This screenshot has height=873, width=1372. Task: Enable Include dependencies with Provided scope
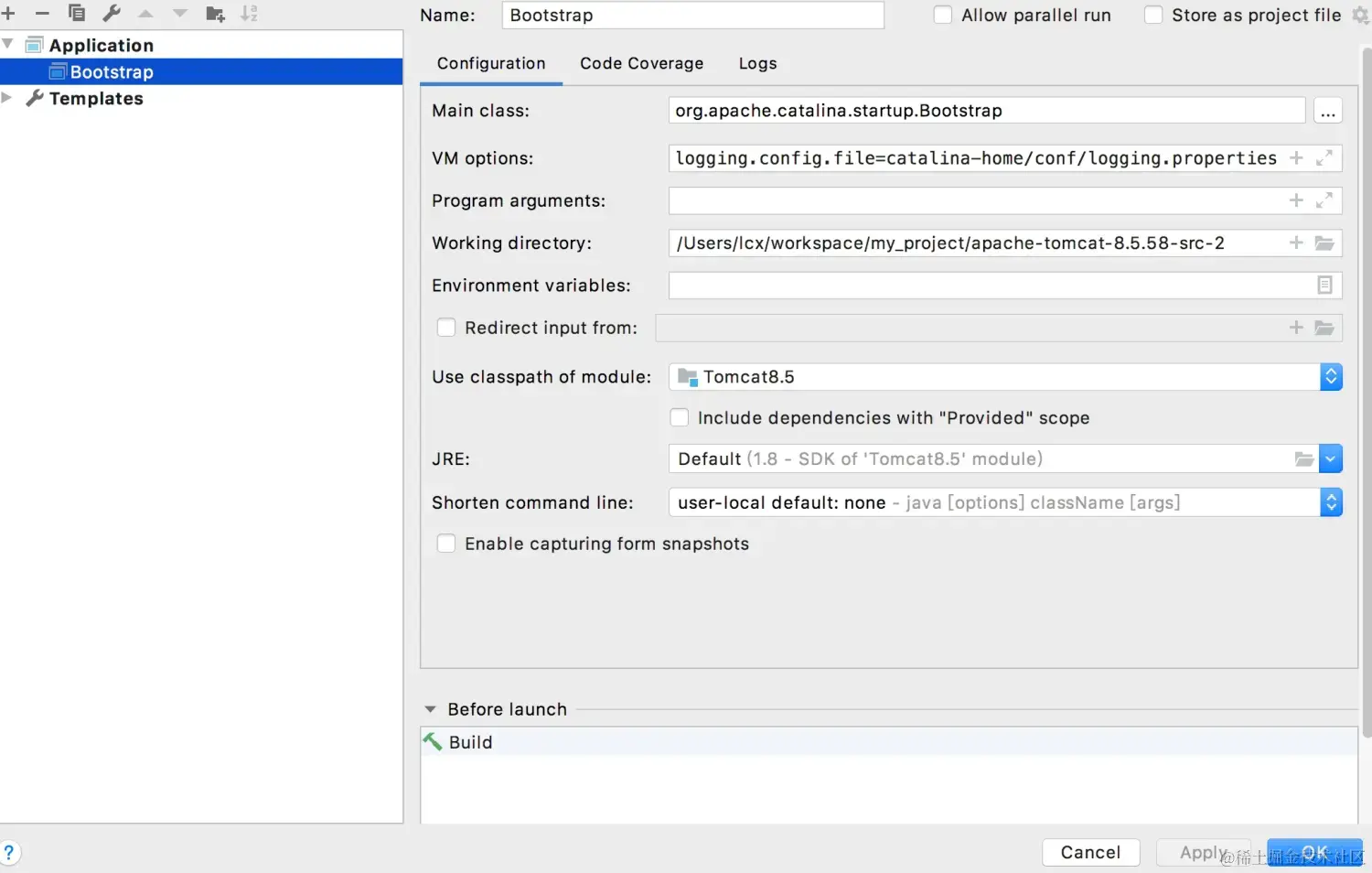pos(680,418)
